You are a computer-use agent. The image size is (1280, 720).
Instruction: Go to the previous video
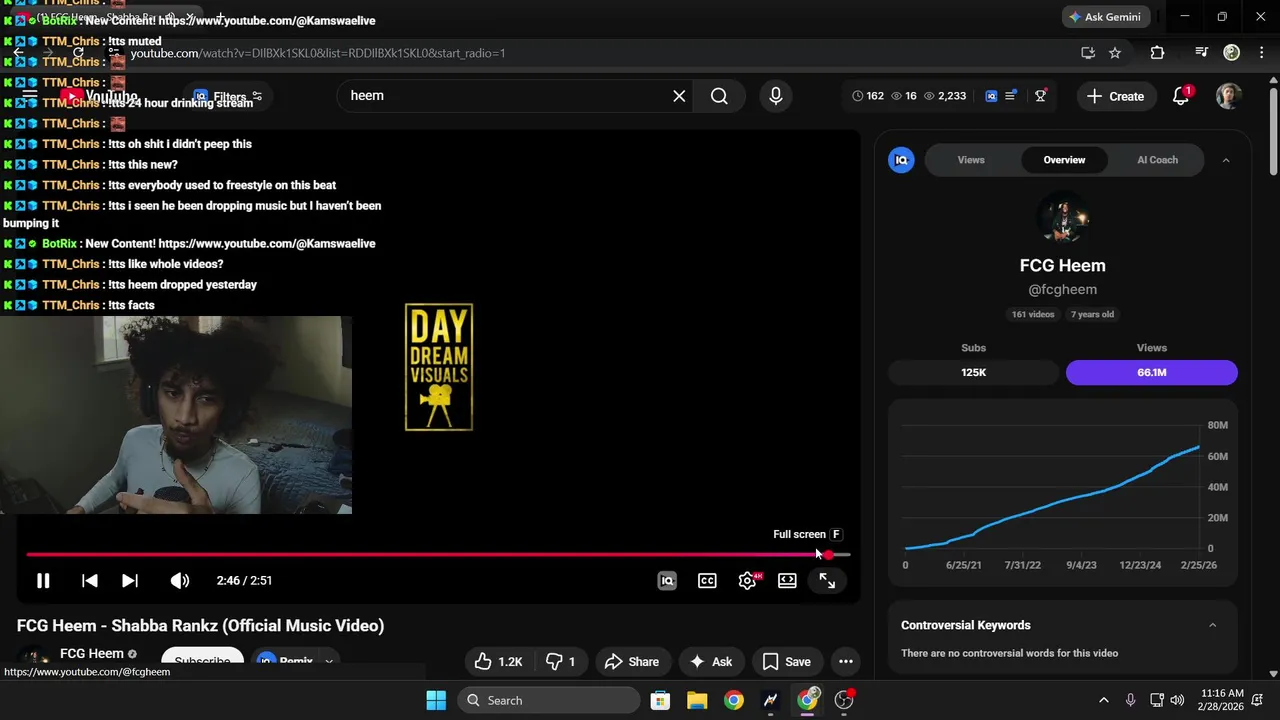pyautogui.click(x=89, y=580)
